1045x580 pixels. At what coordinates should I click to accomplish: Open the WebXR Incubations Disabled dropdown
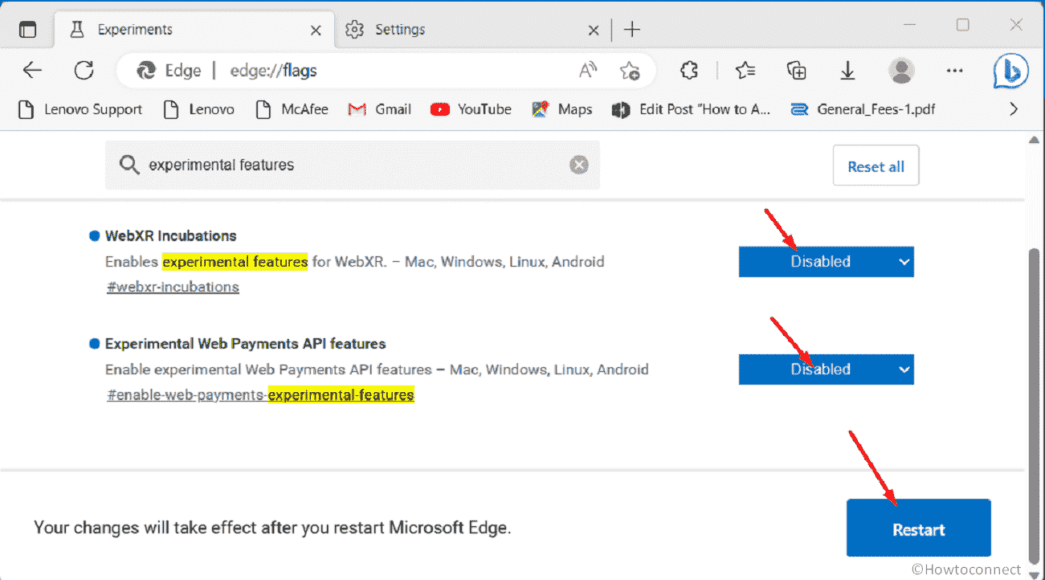[x=826, y=261]
